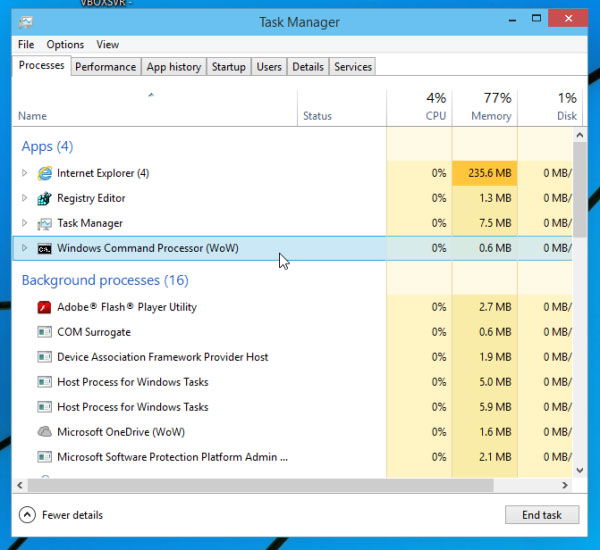Image resolution: width=600 pixels, height=550 pixels.
Task: Switch to the Performance tab
Action: [x=106, y=67]
